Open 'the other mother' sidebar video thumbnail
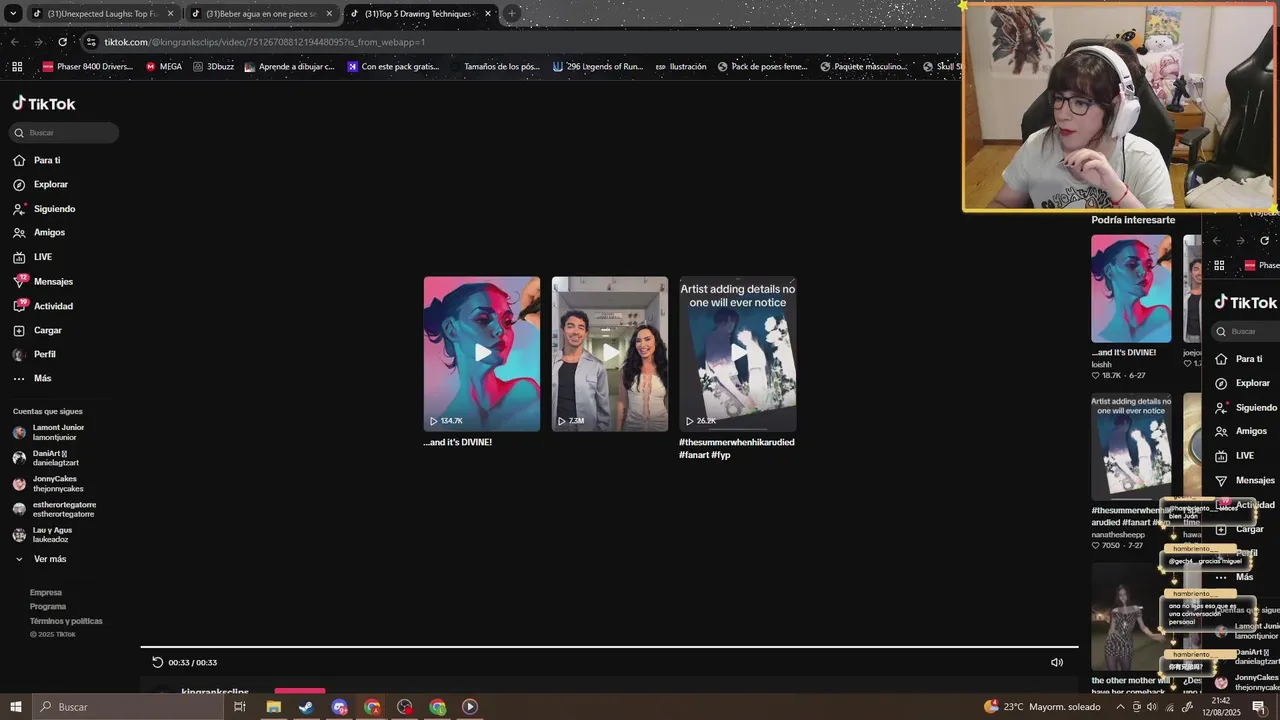 (x=1128, y=616)
